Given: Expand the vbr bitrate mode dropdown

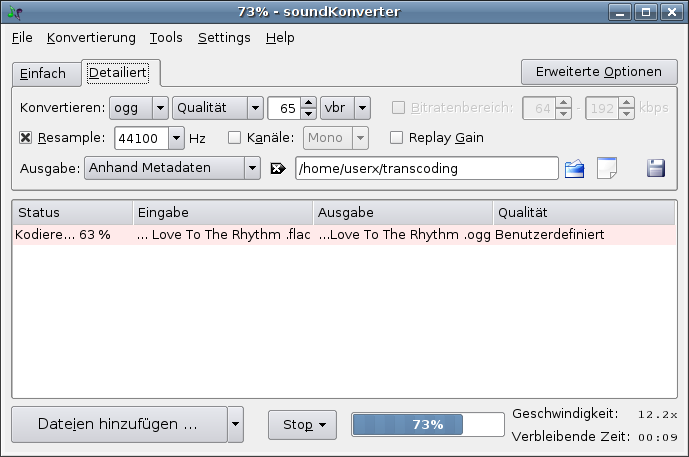Looking at the screenshot, I should tap(346, 108).
